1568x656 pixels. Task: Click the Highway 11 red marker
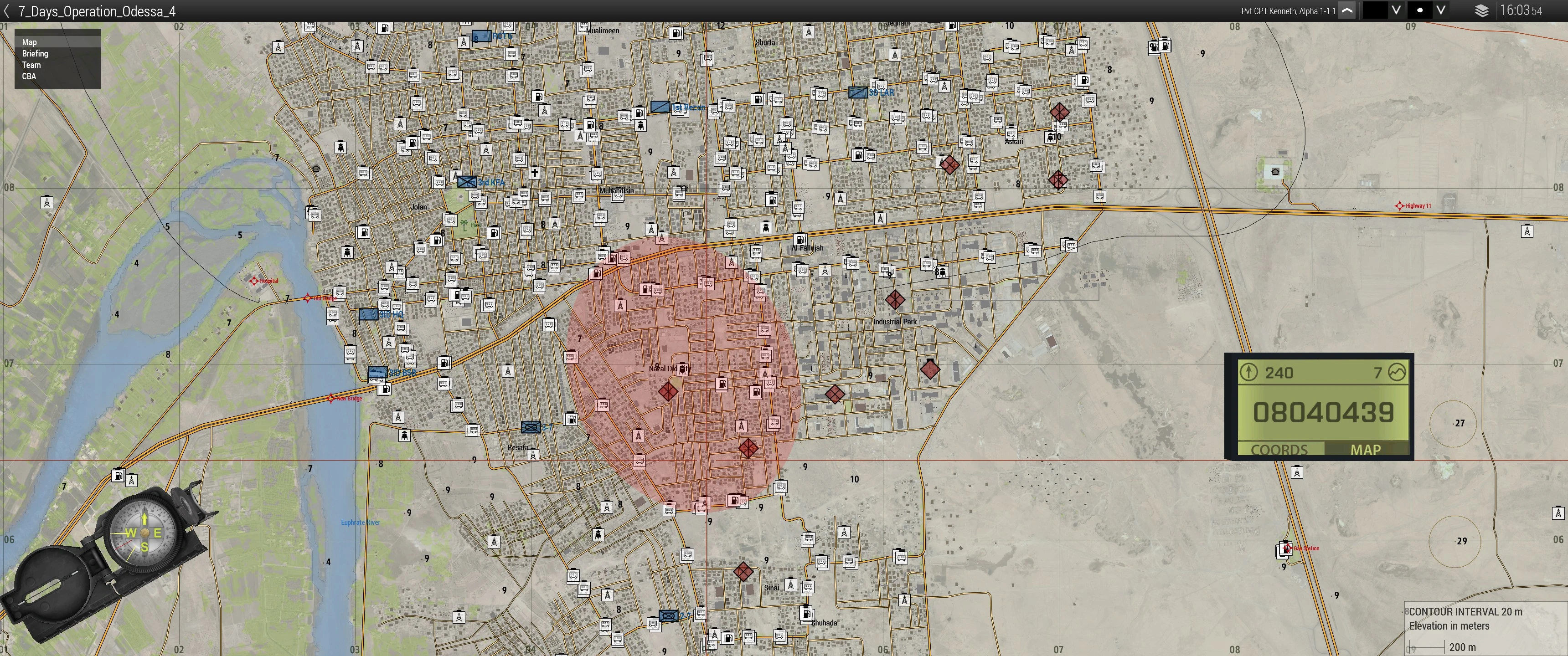click(1399, 206)
